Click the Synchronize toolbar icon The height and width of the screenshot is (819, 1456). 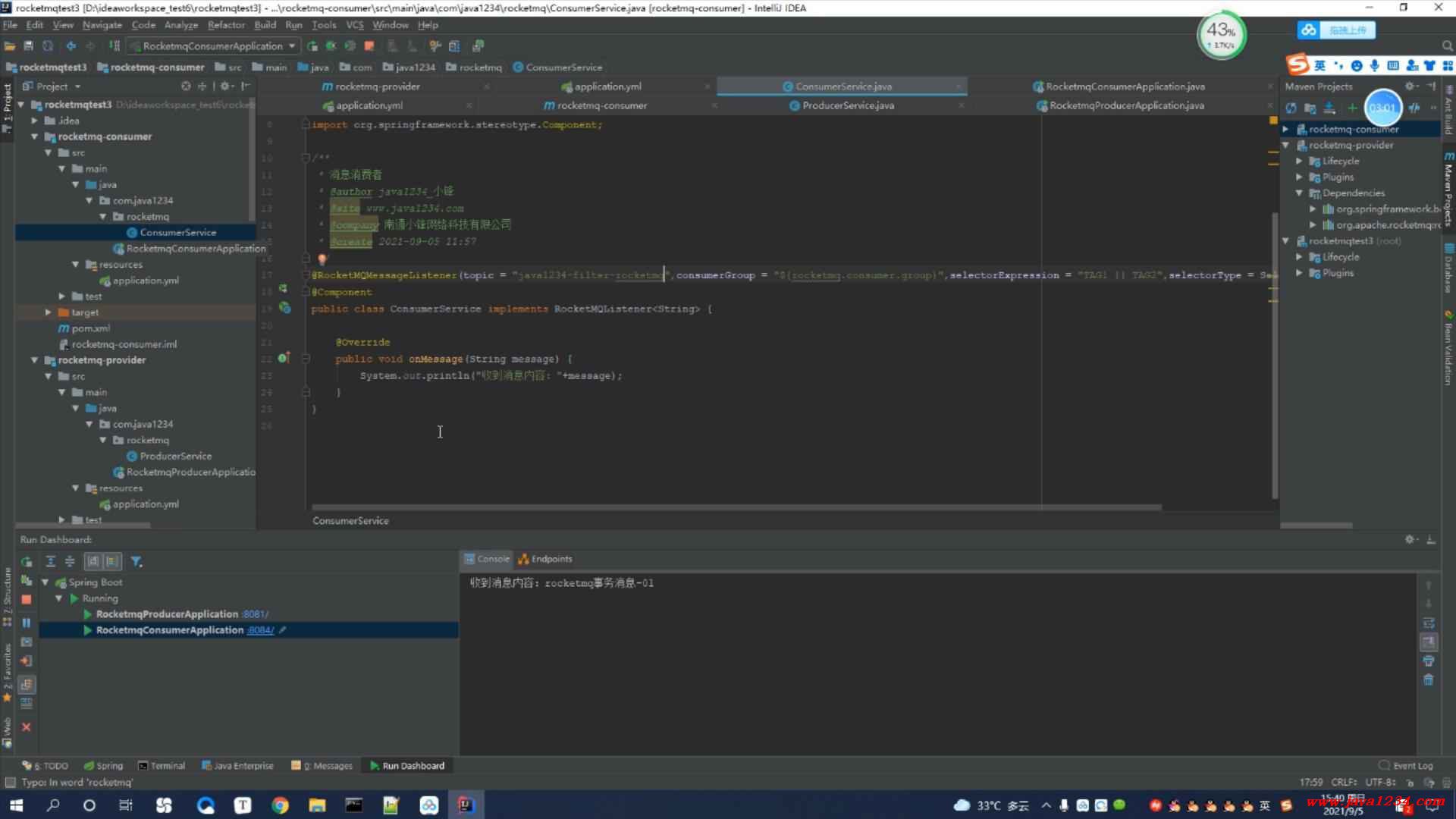pyautogui.click(x=48, y=46)
